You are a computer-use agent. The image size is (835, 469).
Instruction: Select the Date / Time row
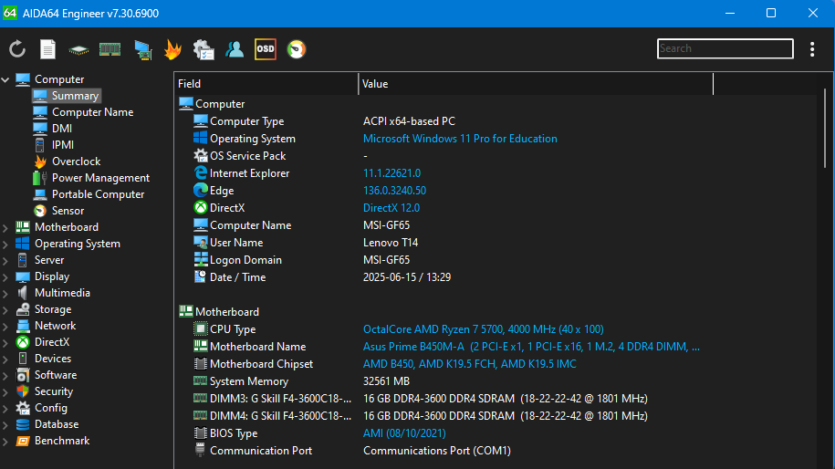495,277
